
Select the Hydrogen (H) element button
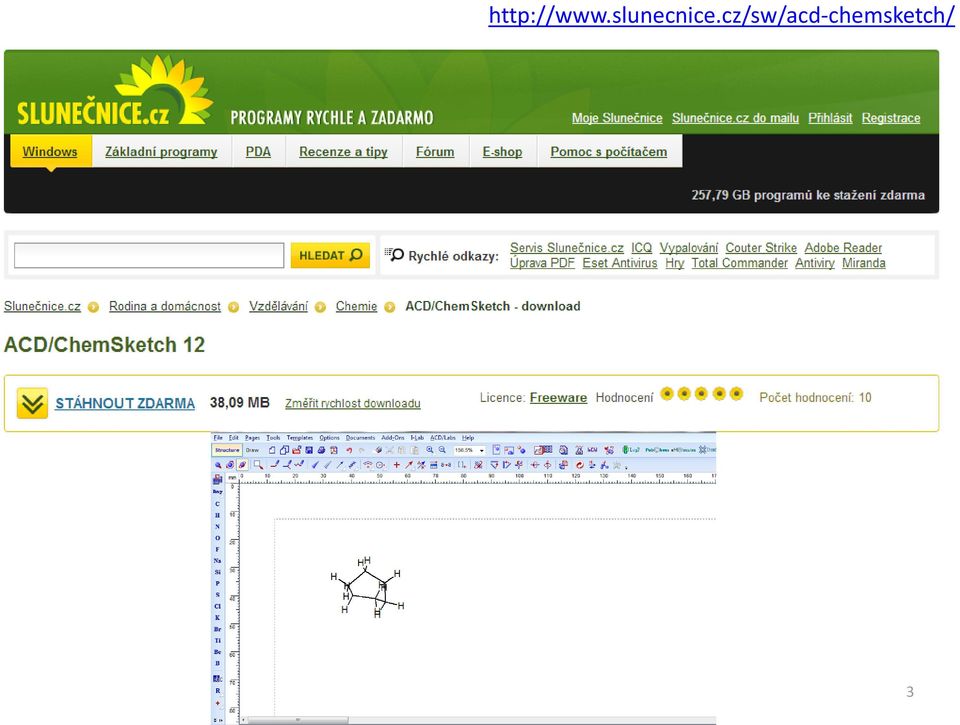click(217, 516)
